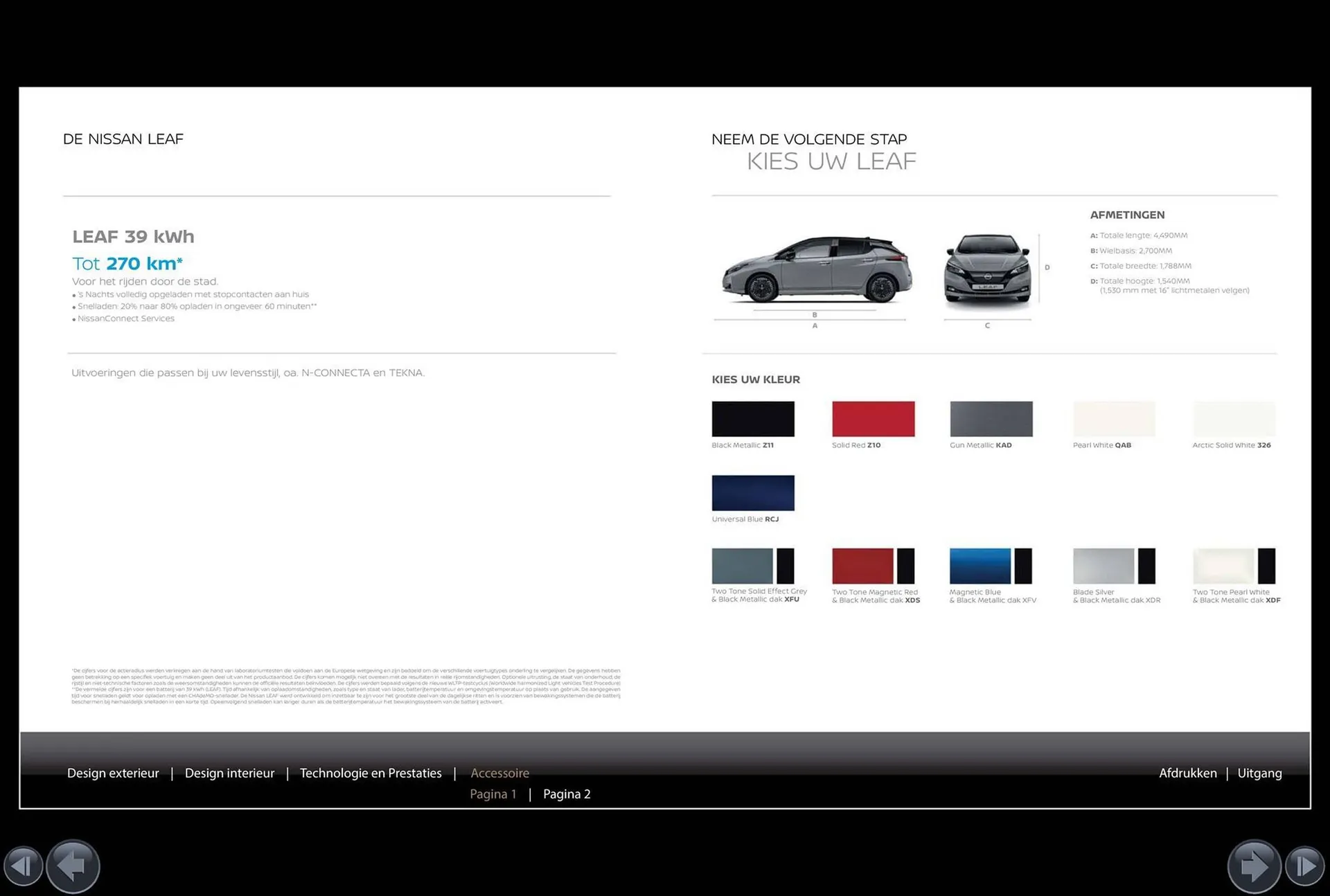Select Gun Metallic KAD color

click(991, 419)
